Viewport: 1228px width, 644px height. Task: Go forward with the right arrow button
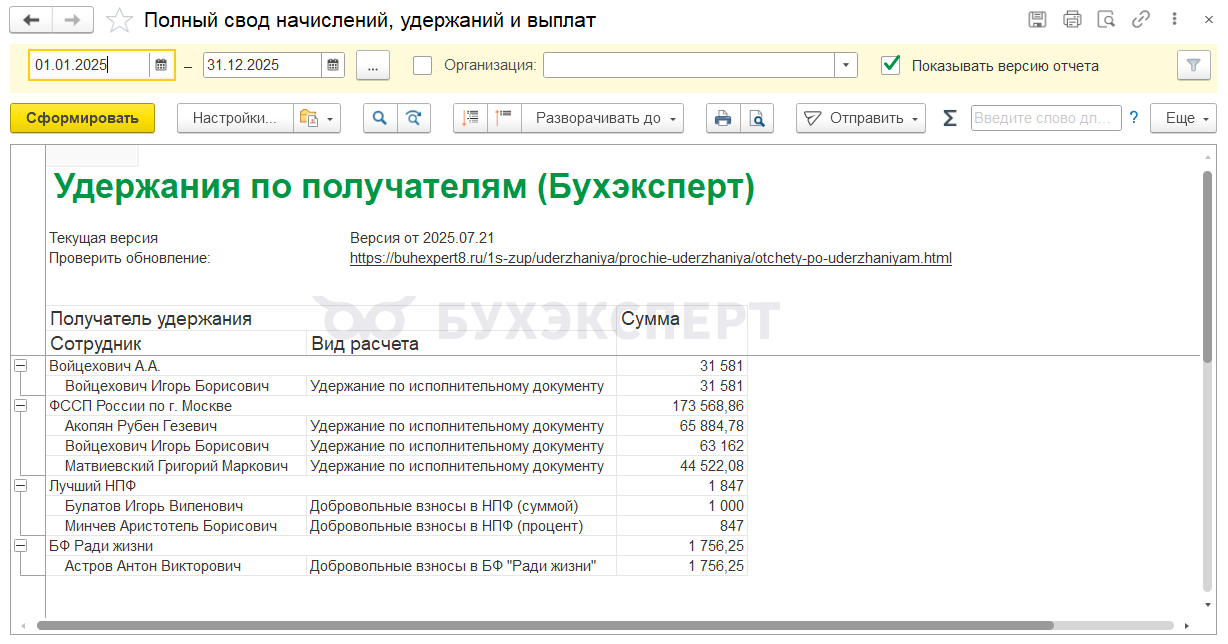pos(73,20)
